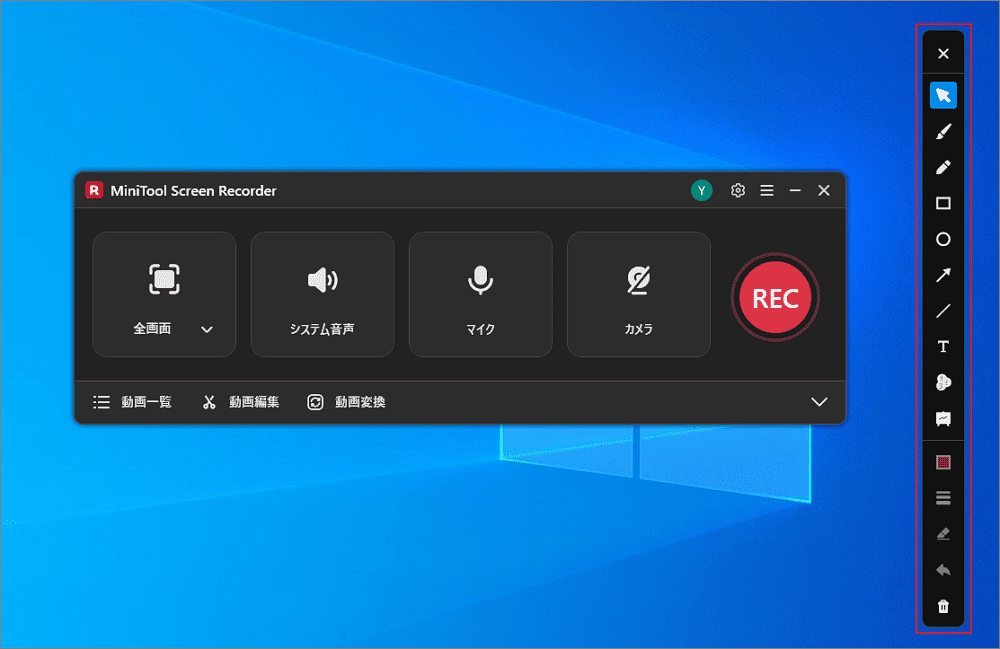Choose line thickness option

[943, 498]
